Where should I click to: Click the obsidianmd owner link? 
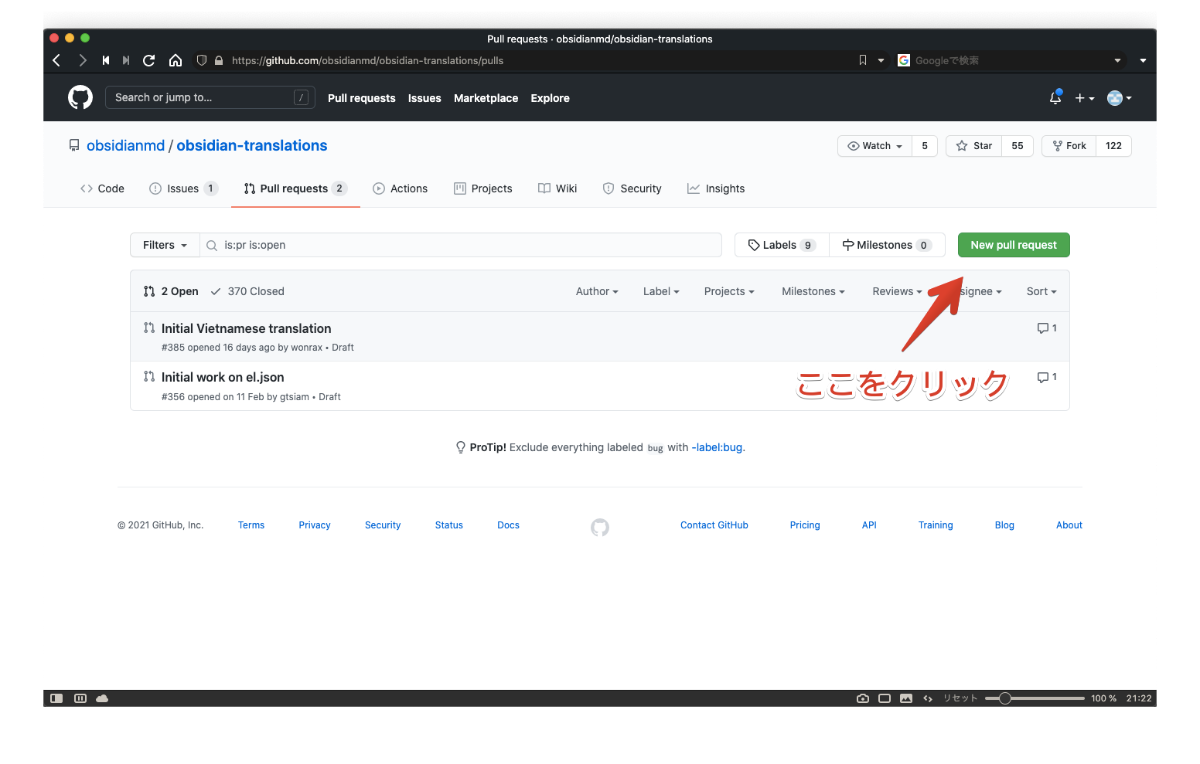[125, 146]
